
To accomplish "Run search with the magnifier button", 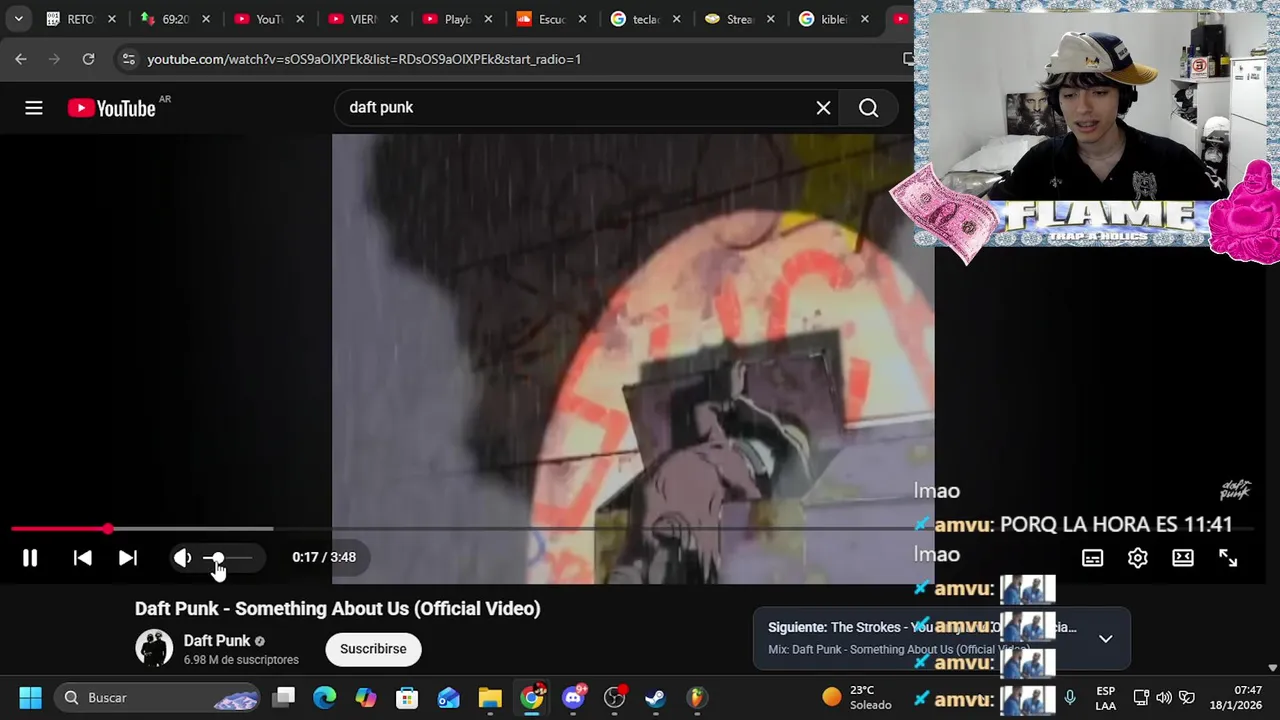I will pyautogui.click(x=868, y=108).
